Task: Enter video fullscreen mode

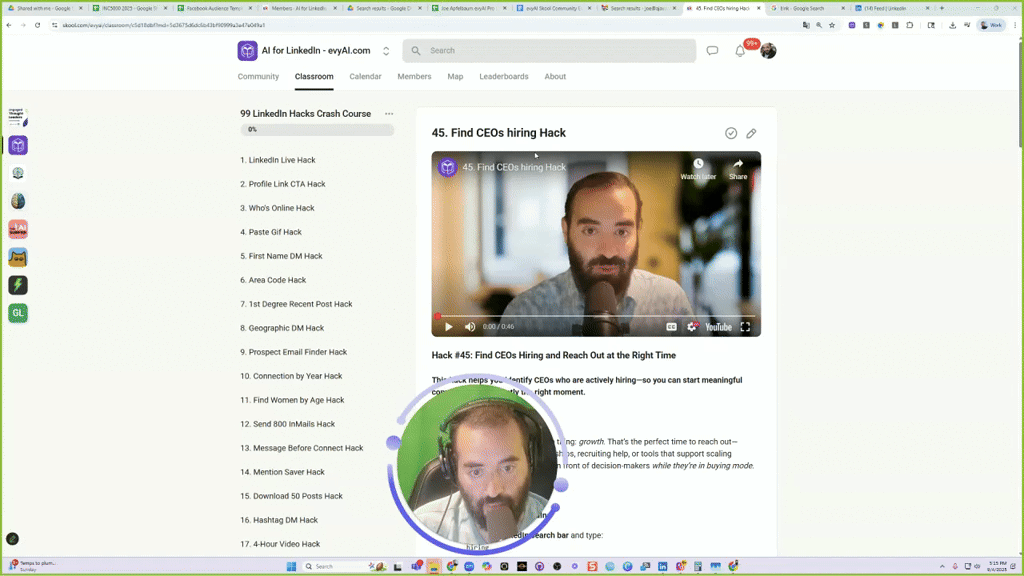Action: tap(745, 327)
